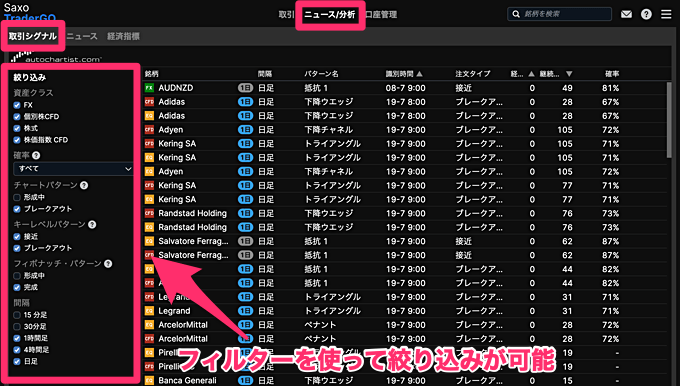The width and height of the screenshot is (680, 386).
Task: Click the CFD badge beside ArcelorMittal
Action: tap(149, 338)
